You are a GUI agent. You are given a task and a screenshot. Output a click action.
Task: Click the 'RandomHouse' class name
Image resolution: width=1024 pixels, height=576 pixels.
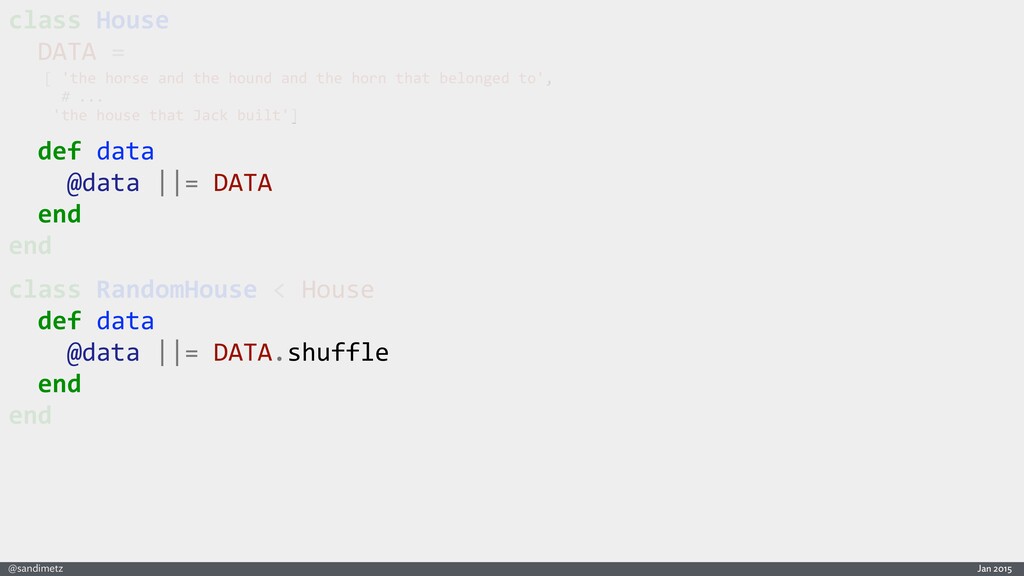tap(176, 290)
